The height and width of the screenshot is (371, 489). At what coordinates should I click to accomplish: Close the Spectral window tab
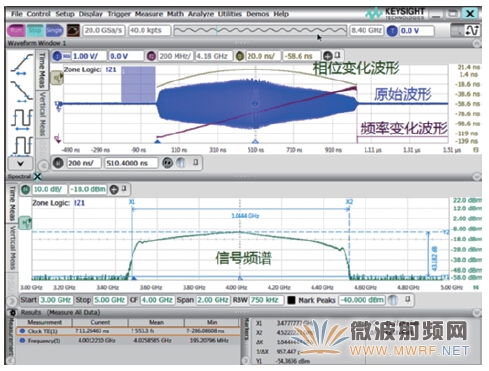click(38, 176)
